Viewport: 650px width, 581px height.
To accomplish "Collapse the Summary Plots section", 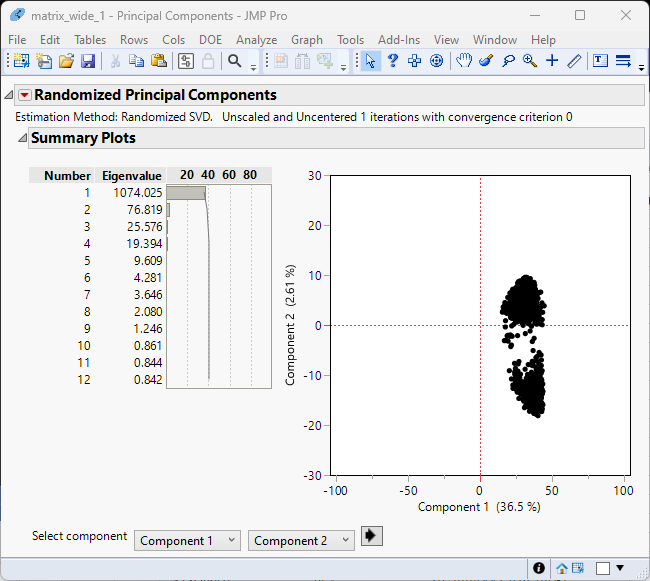I will click(22, 138).
